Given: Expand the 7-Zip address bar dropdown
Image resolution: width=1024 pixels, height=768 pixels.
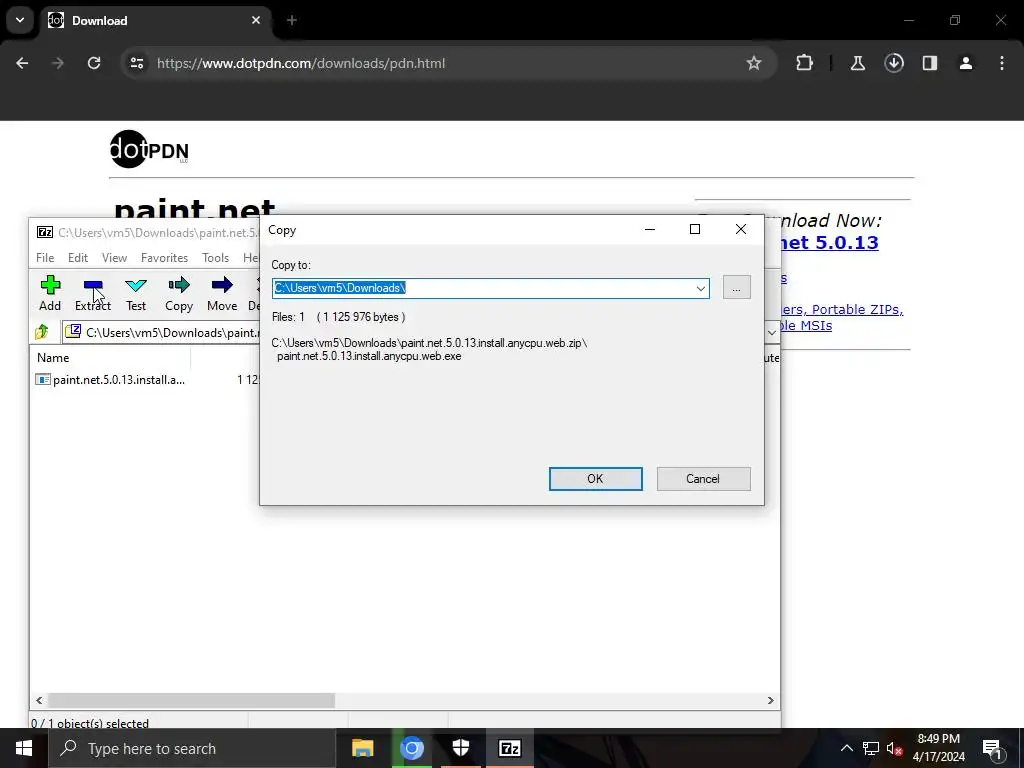Looking at the screenshot, I should tap(771, 332).
